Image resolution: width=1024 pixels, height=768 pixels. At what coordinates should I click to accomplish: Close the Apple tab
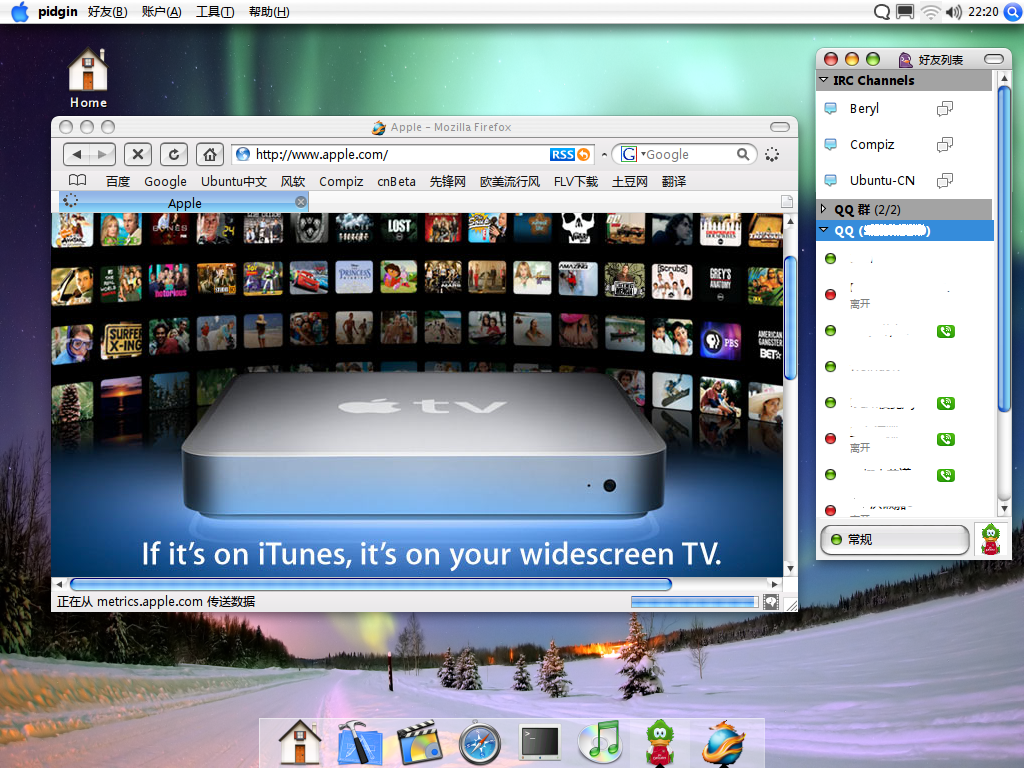pyautogui.click(x=300, y=202)
